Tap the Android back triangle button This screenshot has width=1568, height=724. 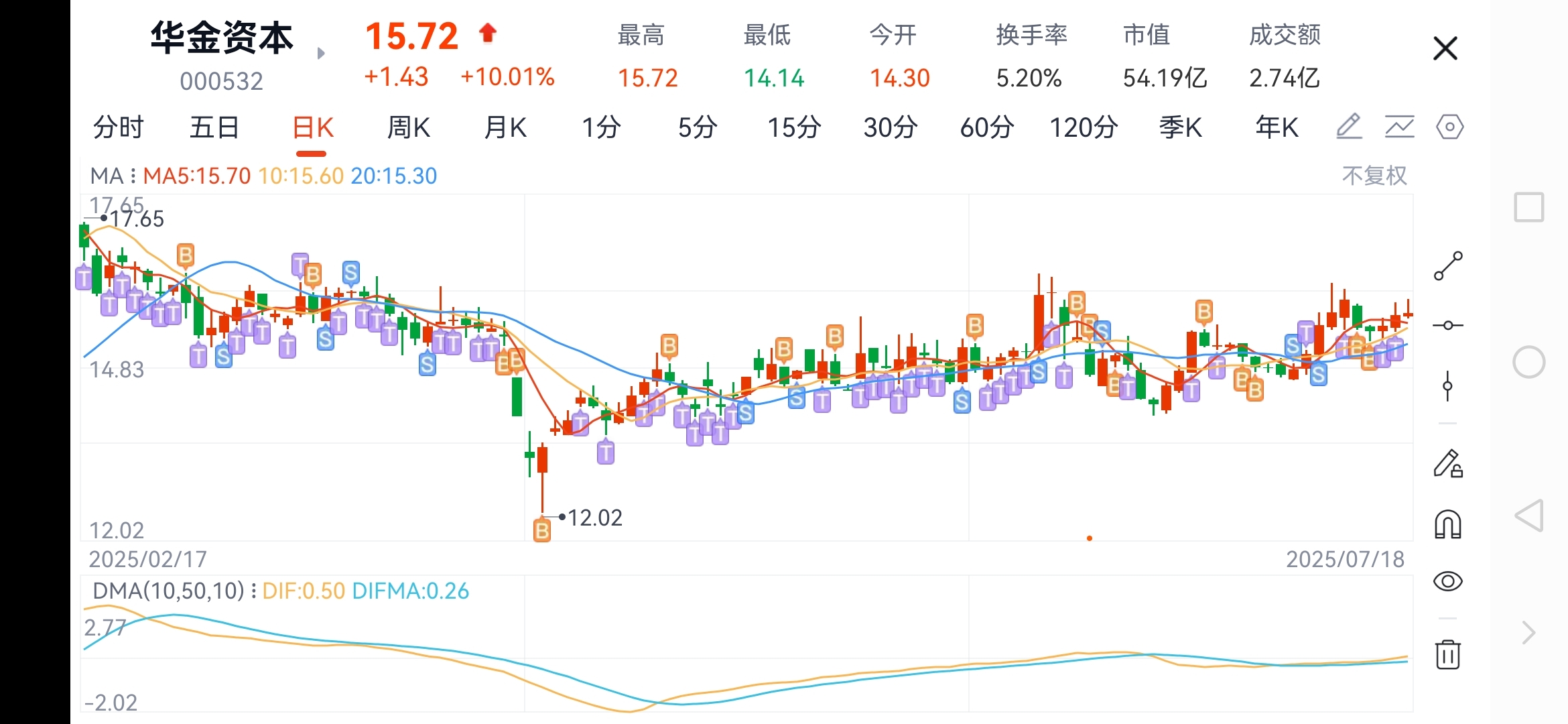click(1528, 516)
